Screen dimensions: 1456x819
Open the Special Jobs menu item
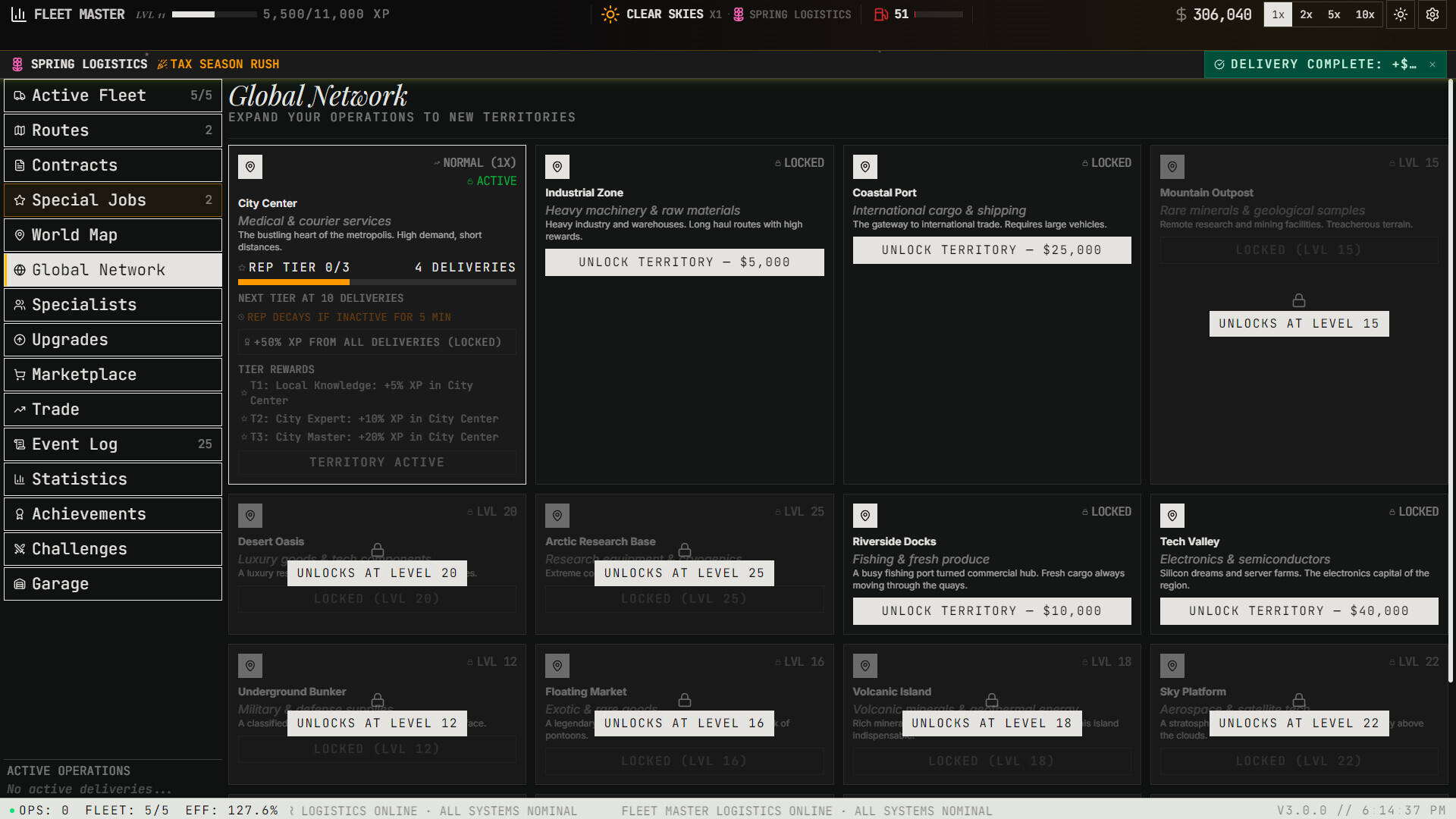pos(113,200)
